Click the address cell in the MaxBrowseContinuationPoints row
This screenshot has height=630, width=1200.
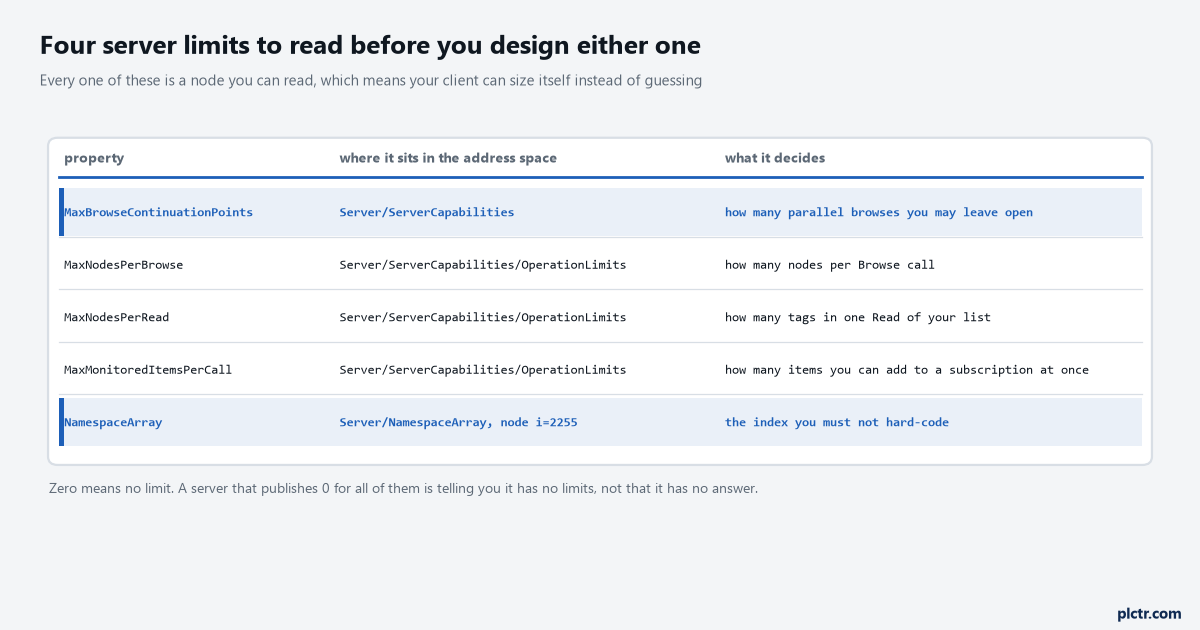tap(427, 212)
